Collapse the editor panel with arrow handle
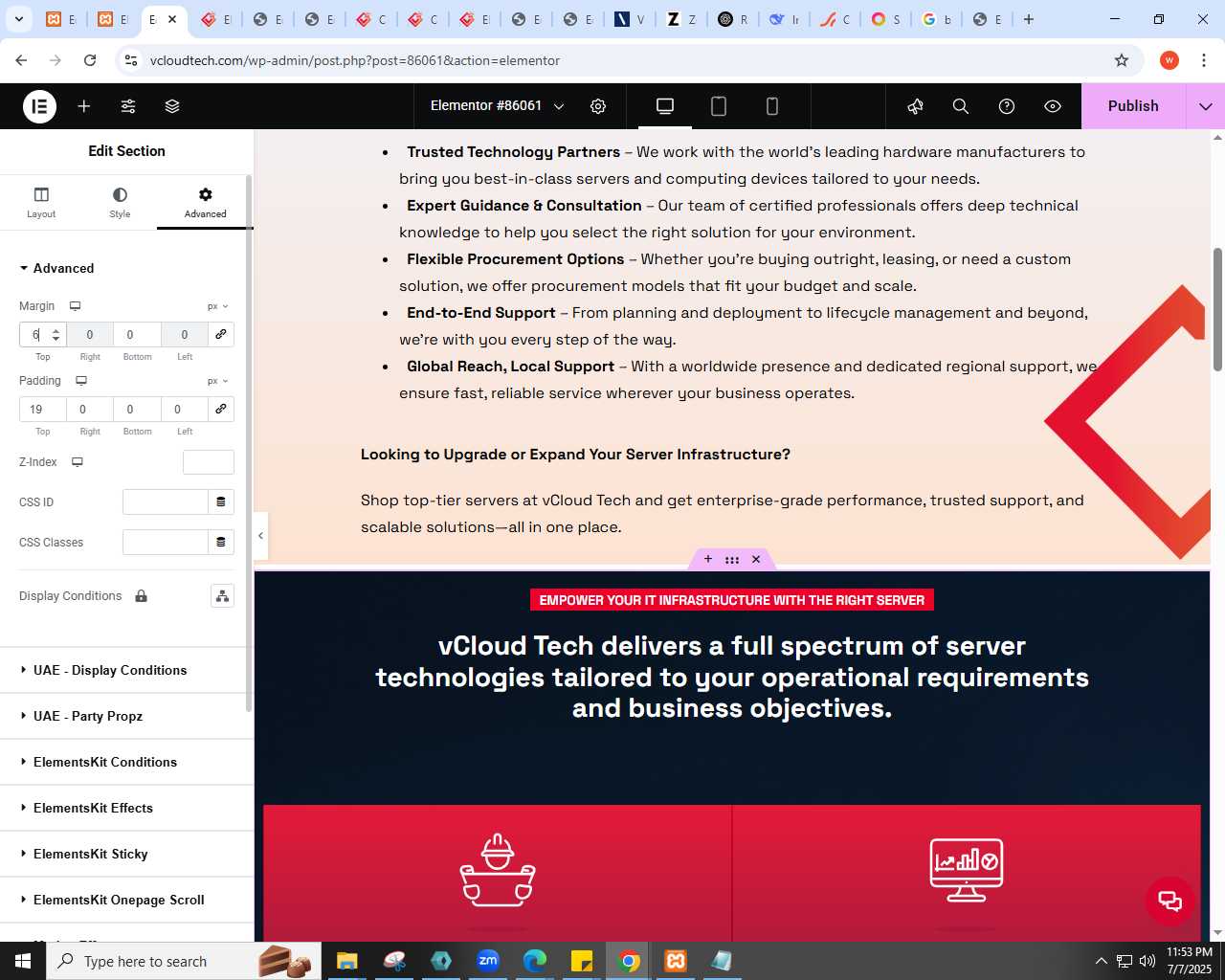The width and height of the screenshot is (1225, 980). [x=260, y=536]
